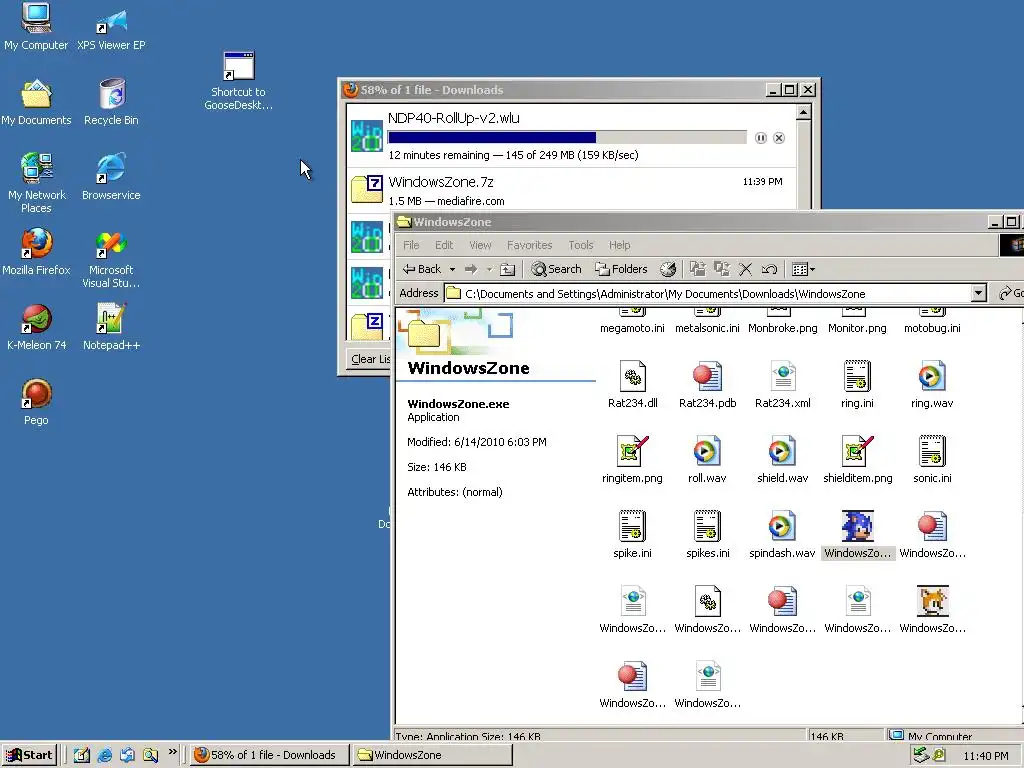Expand the Back history dropdown arrow
The image size is (1024, 768).
click(452, 269)
